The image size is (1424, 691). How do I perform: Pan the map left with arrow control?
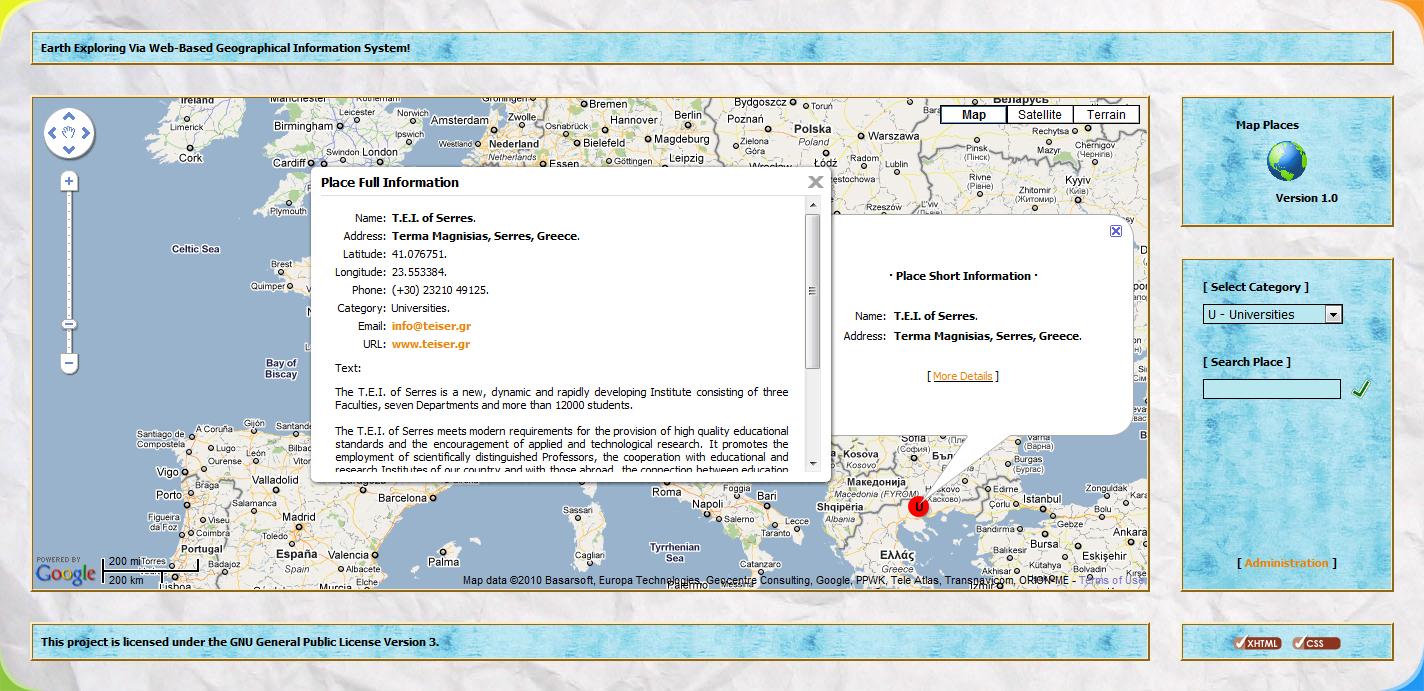[x=52, y=132]
